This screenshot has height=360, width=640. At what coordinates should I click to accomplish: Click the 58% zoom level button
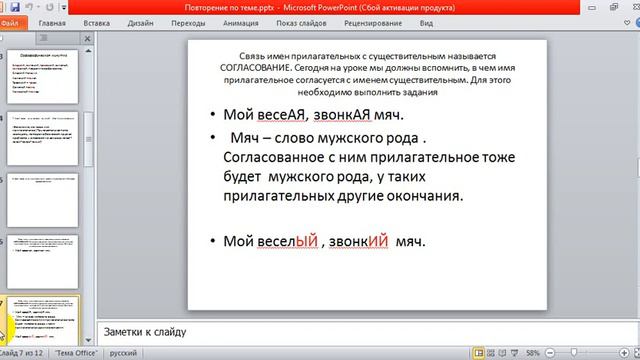tap(532, 353)
